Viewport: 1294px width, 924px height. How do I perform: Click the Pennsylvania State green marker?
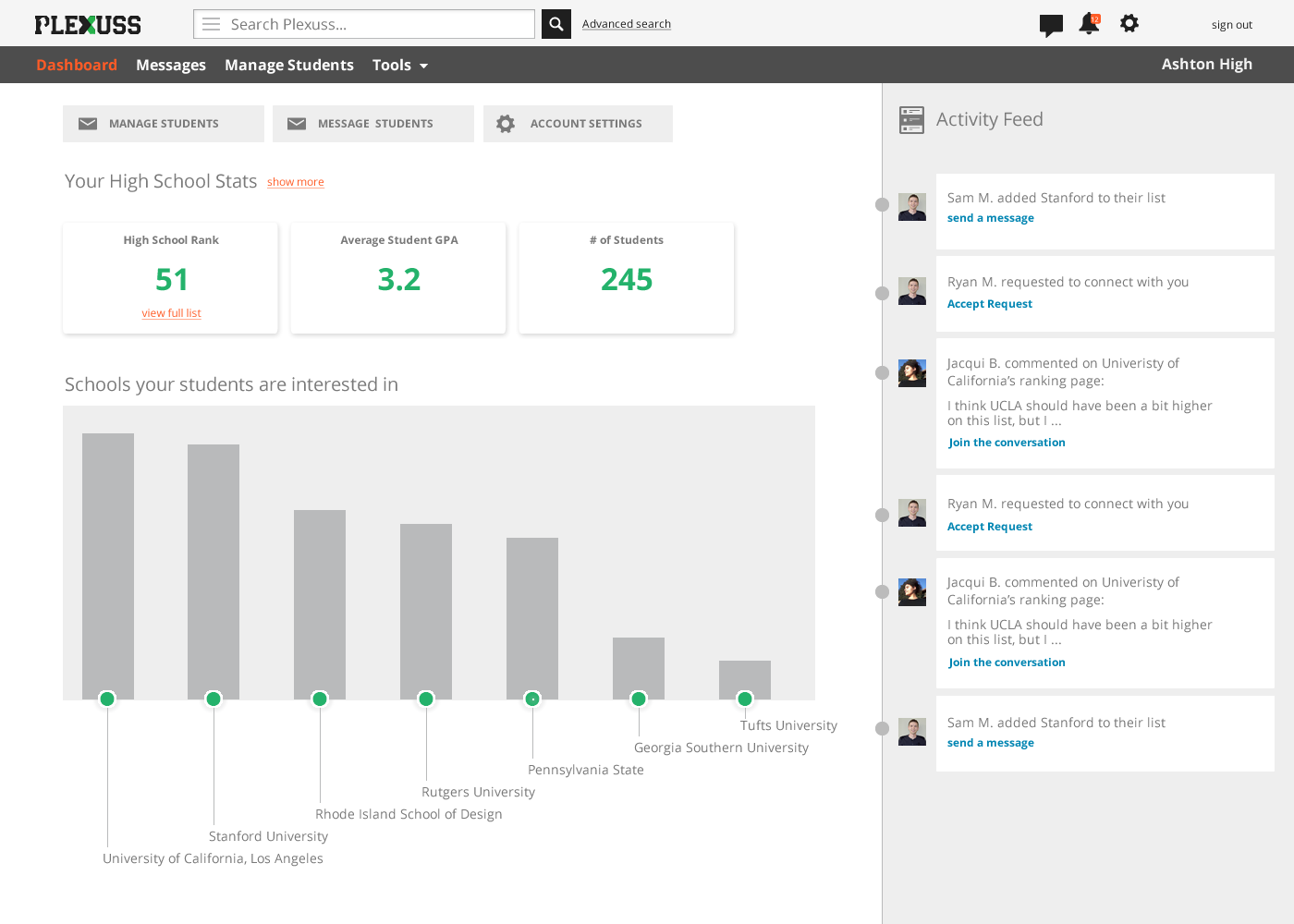tap(532, 699)
